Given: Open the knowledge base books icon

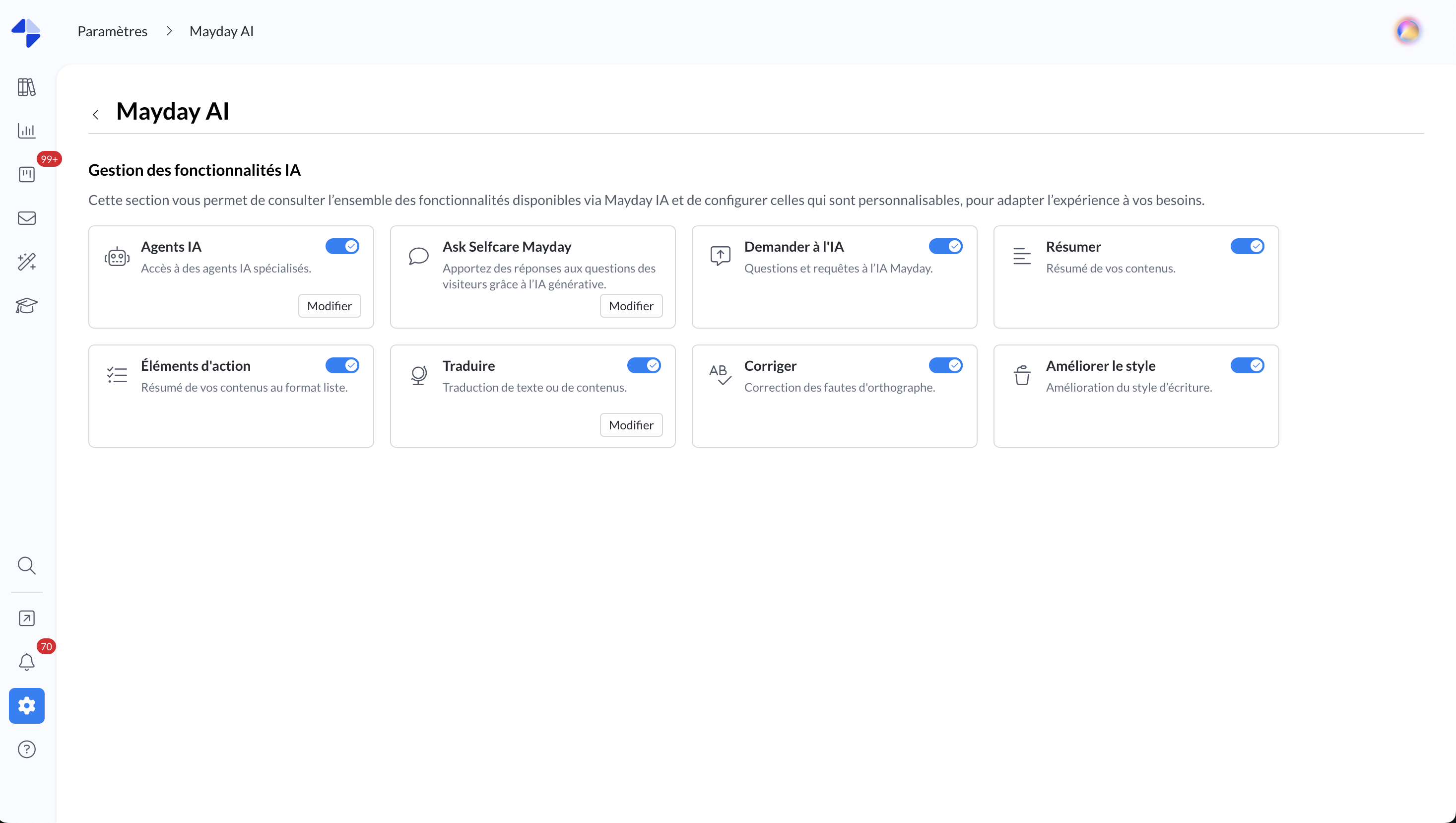Looking at the screenshot, I should (27, 87).
